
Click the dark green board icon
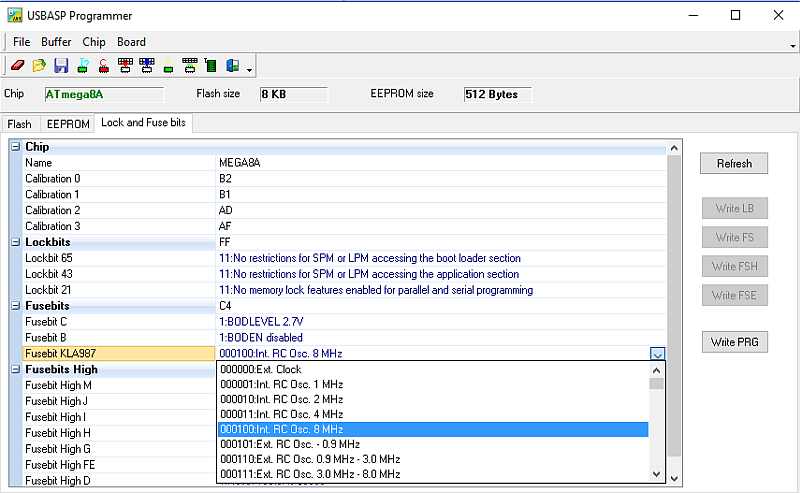coord(211,65)
